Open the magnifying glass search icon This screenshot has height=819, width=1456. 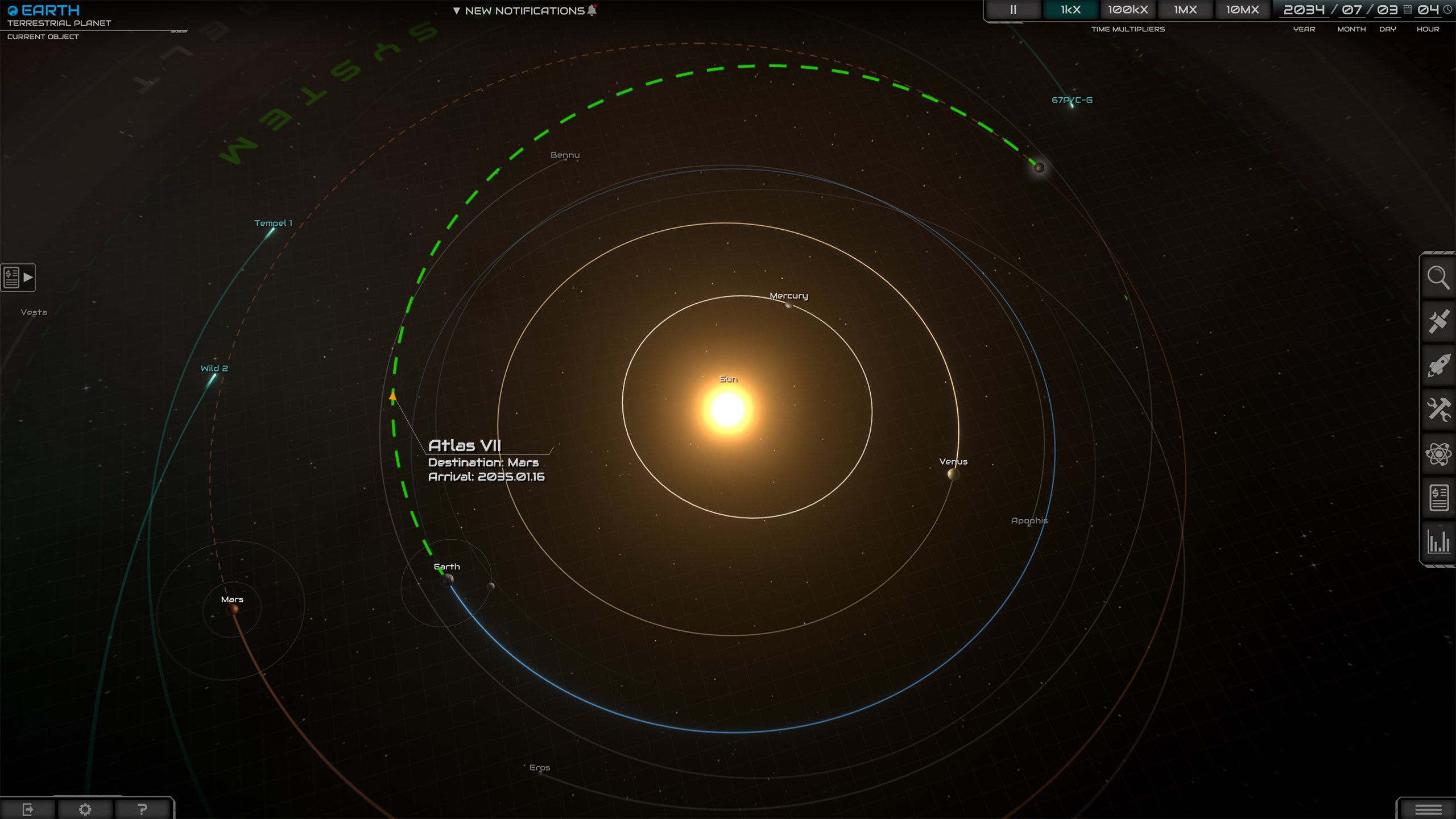click(1438, 278)
